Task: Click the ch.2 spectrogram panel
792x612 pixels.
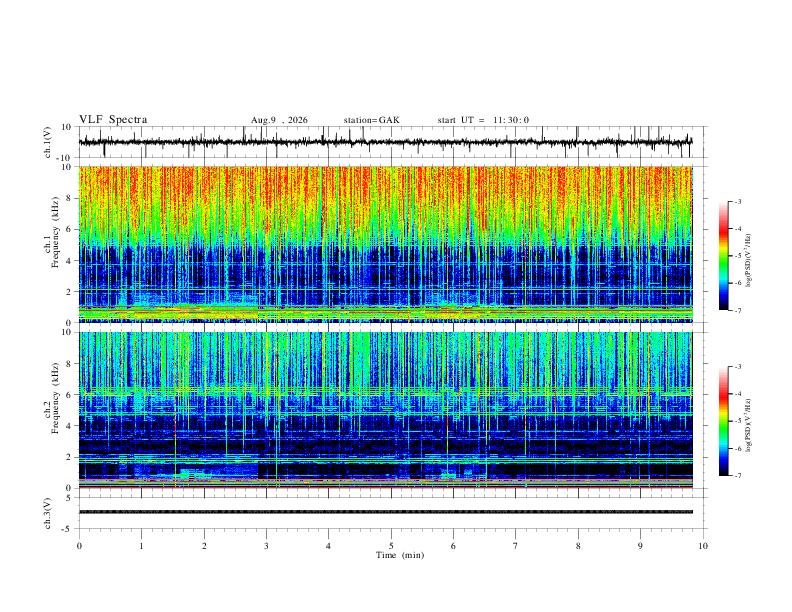Action: pyautogui.click(x=385, y=410)
